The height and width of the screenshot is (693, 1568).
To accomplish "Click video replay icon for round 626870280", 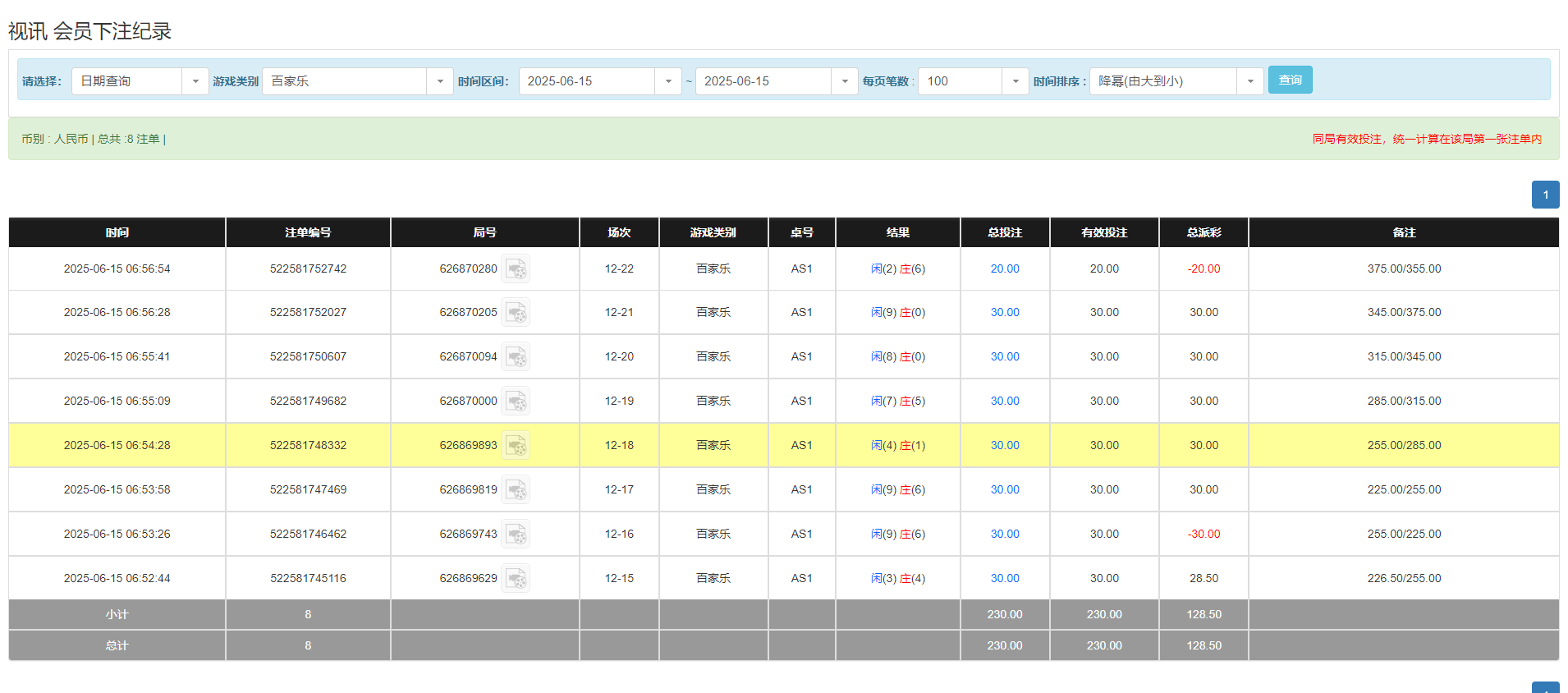I will coord(516,269).
